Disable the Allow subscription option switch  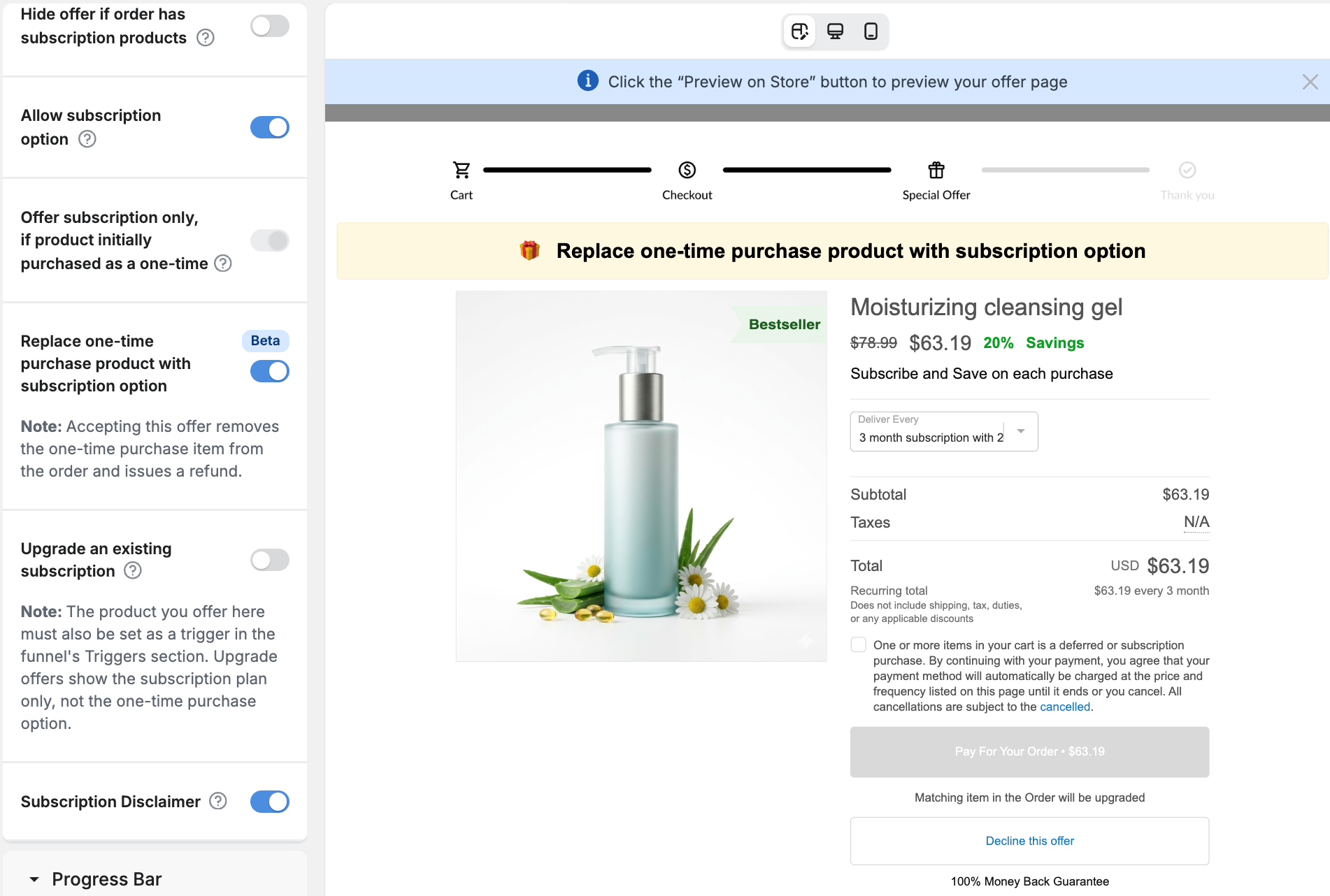(270, 127)
